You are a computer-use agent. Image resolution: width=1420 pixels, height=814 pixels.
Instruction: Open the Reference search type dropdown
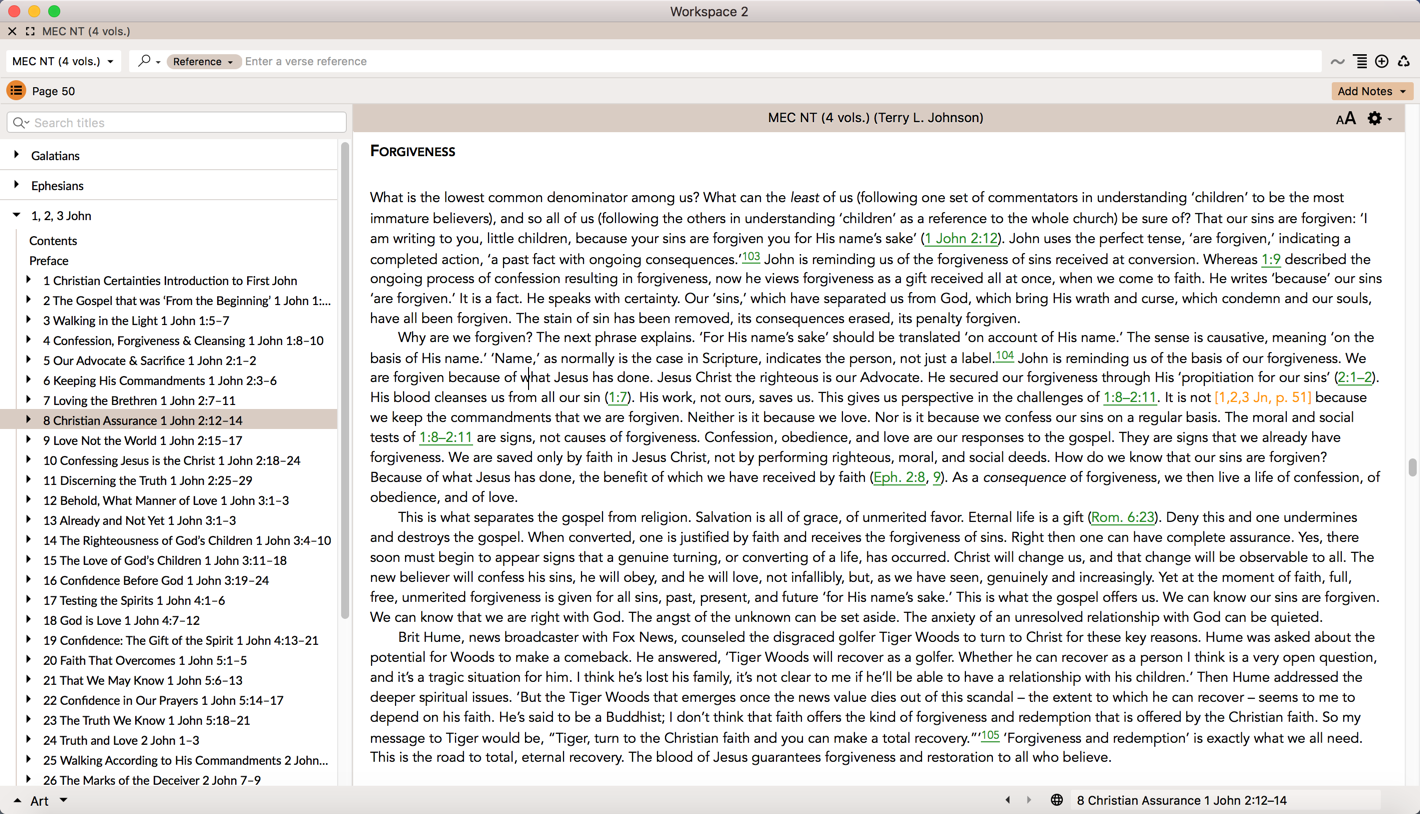[x=204, y=61]
